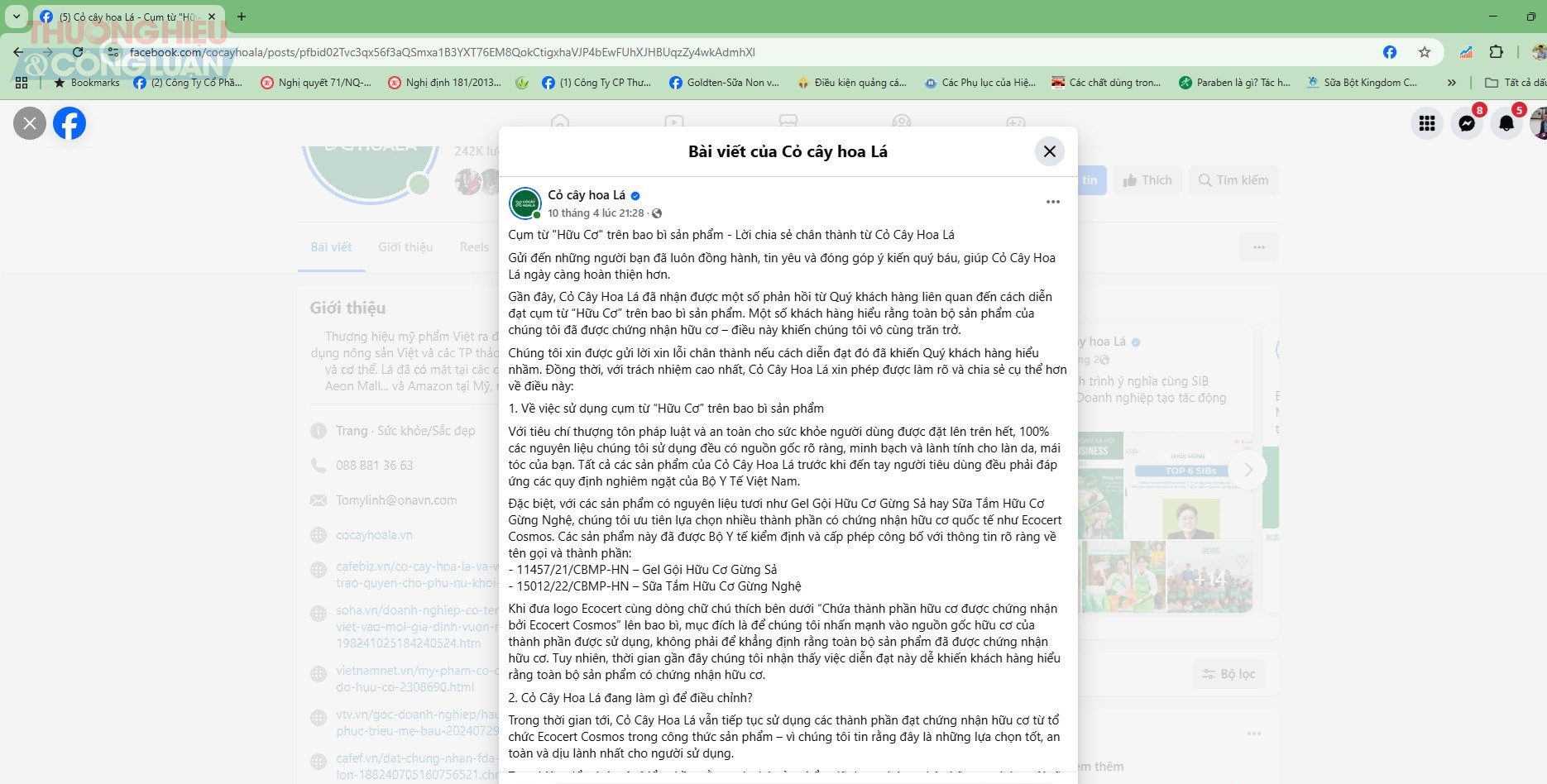Screen dimensions: 1547x784
Task: Open the cocayhoala.vn website link
Action: (374, 535)
